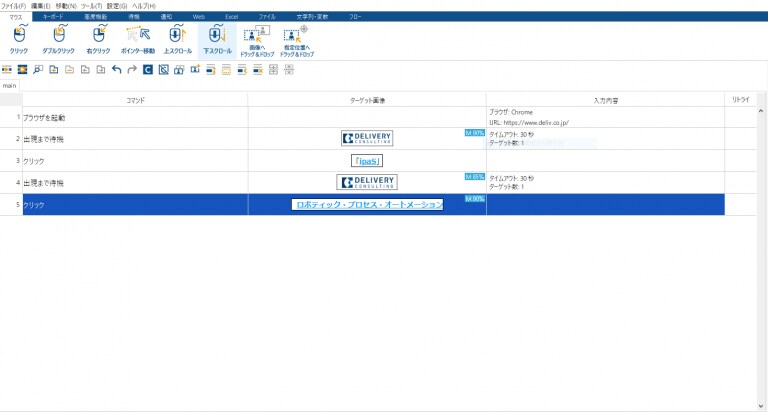Screen dimensions: 768x412
Task: Click the folder-with-minus icon in toolbar
Action: [70, 70]
